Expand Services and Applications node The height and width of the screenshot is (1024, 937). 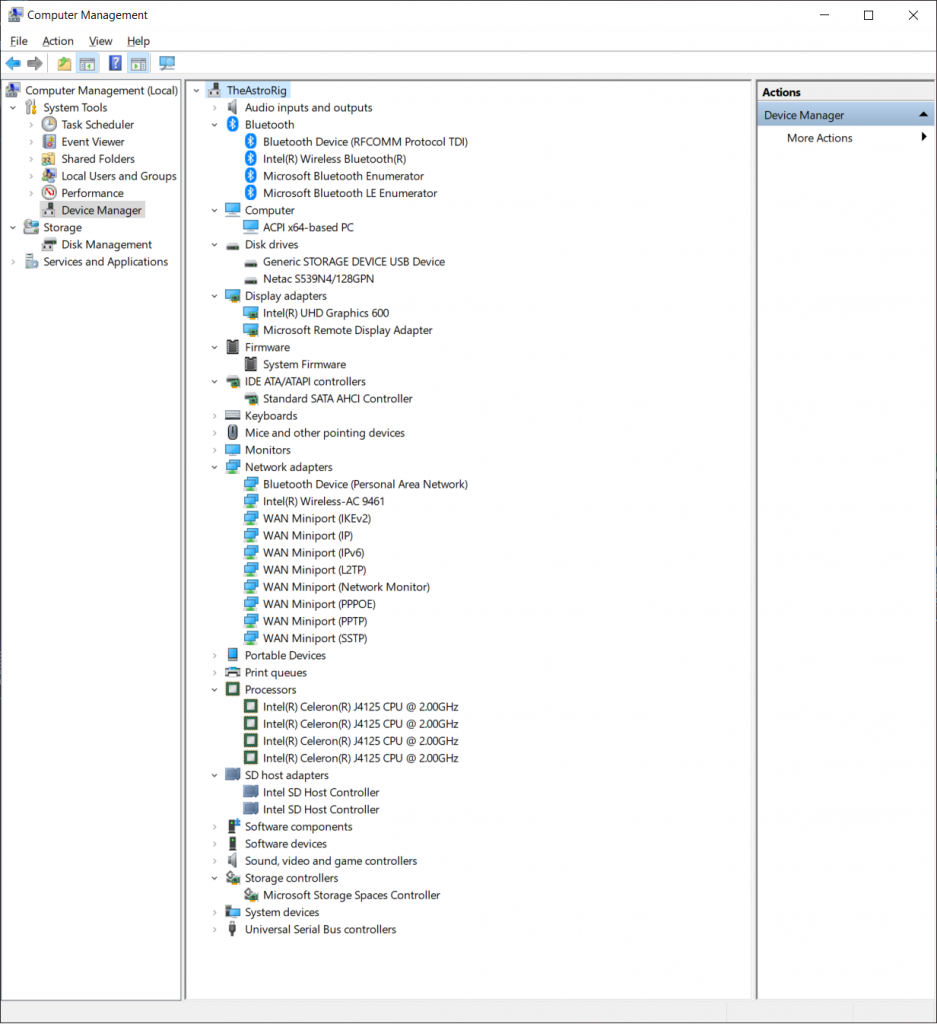13,262
